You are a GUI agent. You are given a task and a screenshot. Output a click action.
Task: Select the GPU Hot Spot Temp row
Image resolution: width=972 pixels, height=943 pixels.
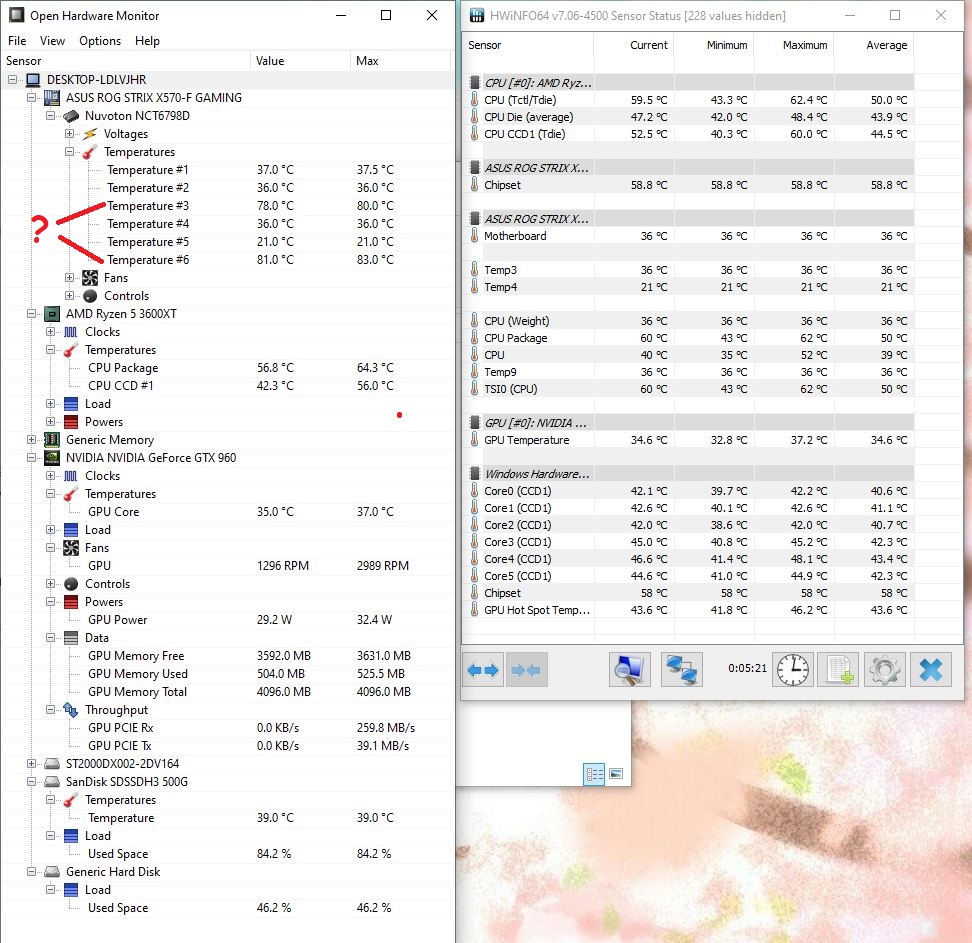[x=691, y=610]
